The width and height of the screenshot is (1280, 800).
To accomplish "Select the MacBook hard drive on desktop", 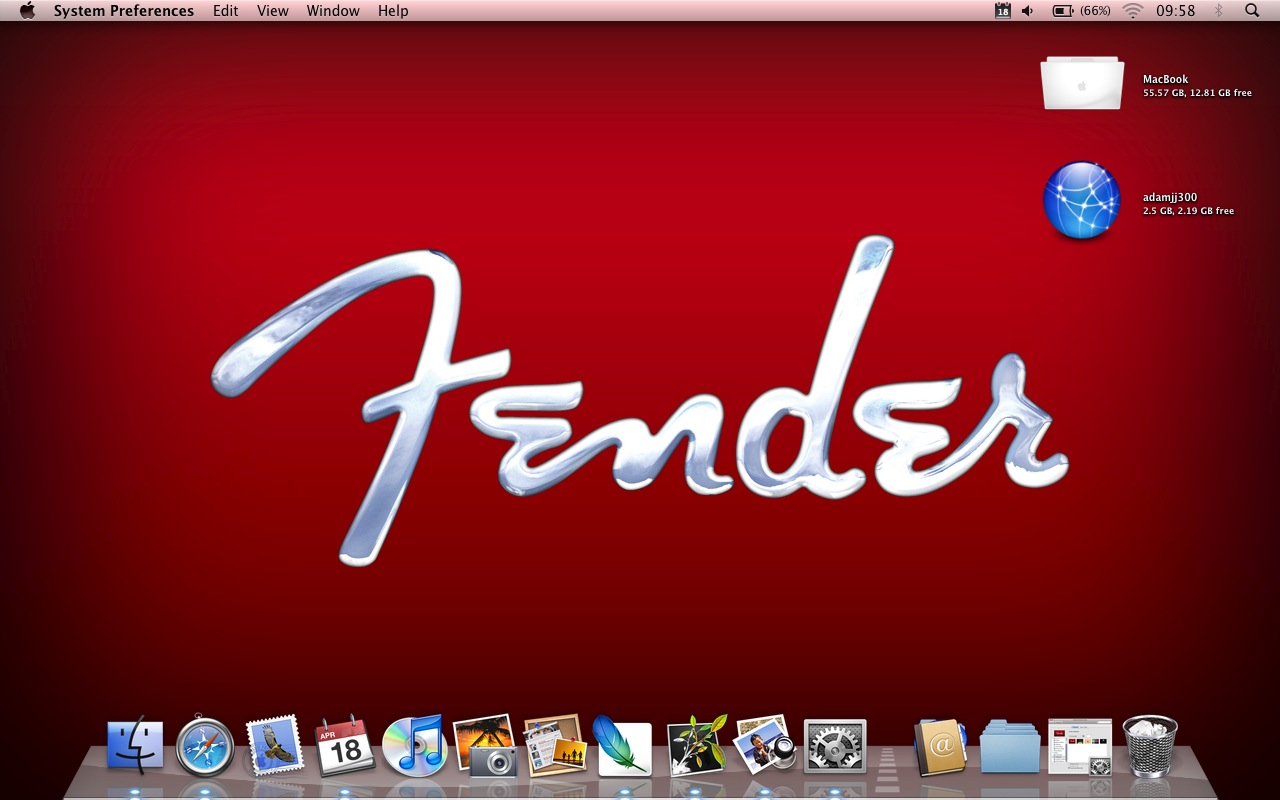I will click(x=1082, y=83).
